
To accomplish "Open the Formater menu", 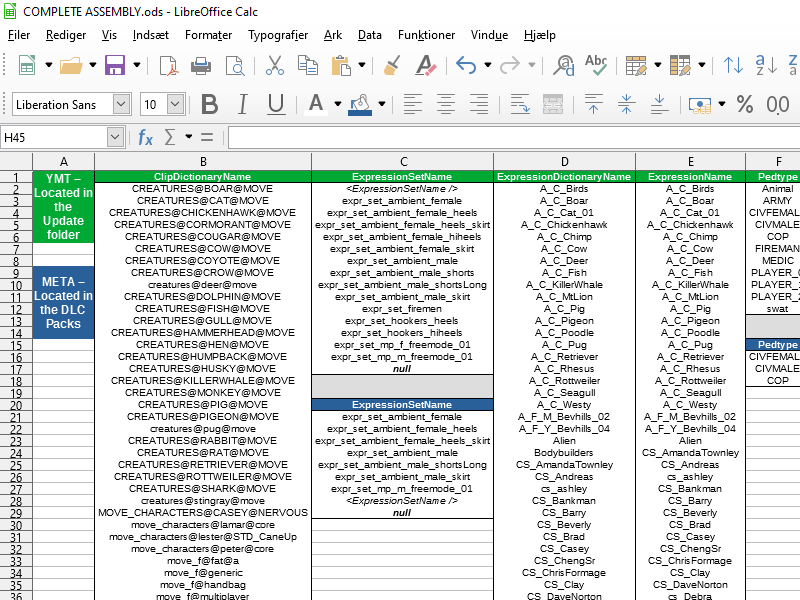I will 208,35.
